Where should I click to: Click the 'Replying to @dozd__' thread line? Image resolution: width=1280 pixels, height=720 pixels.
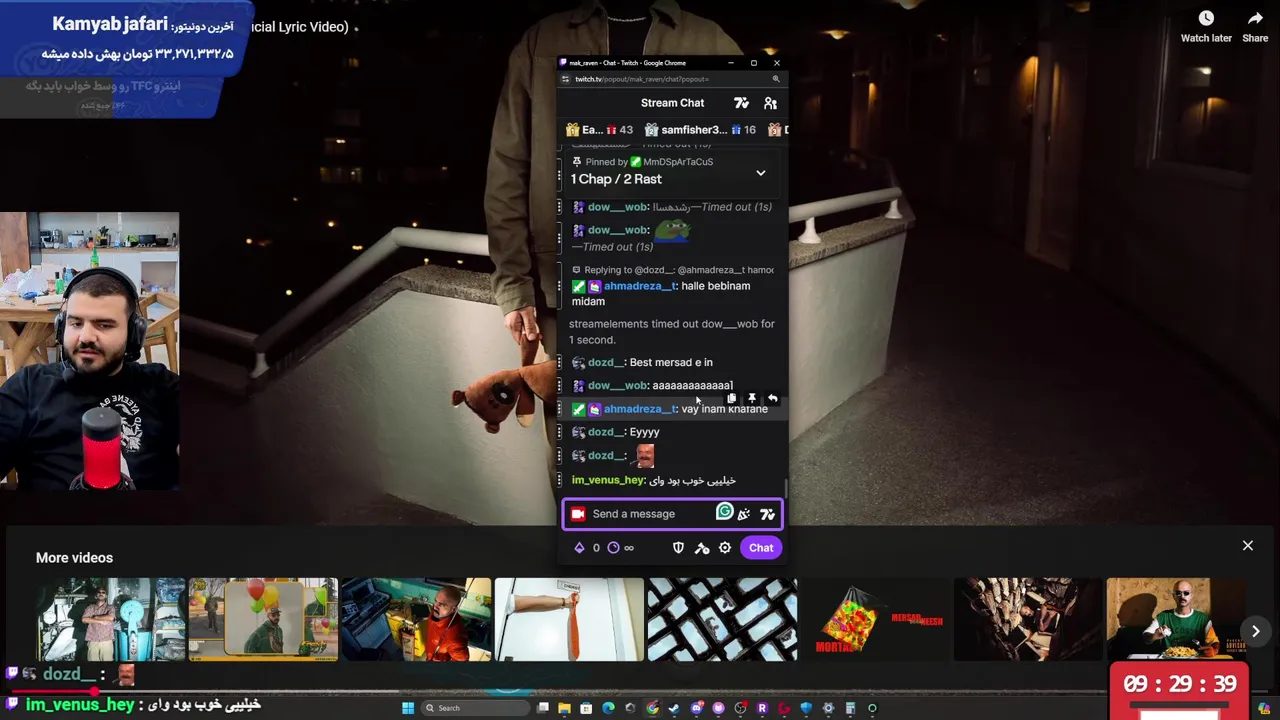pyautogui.click(x=673, y=270)
